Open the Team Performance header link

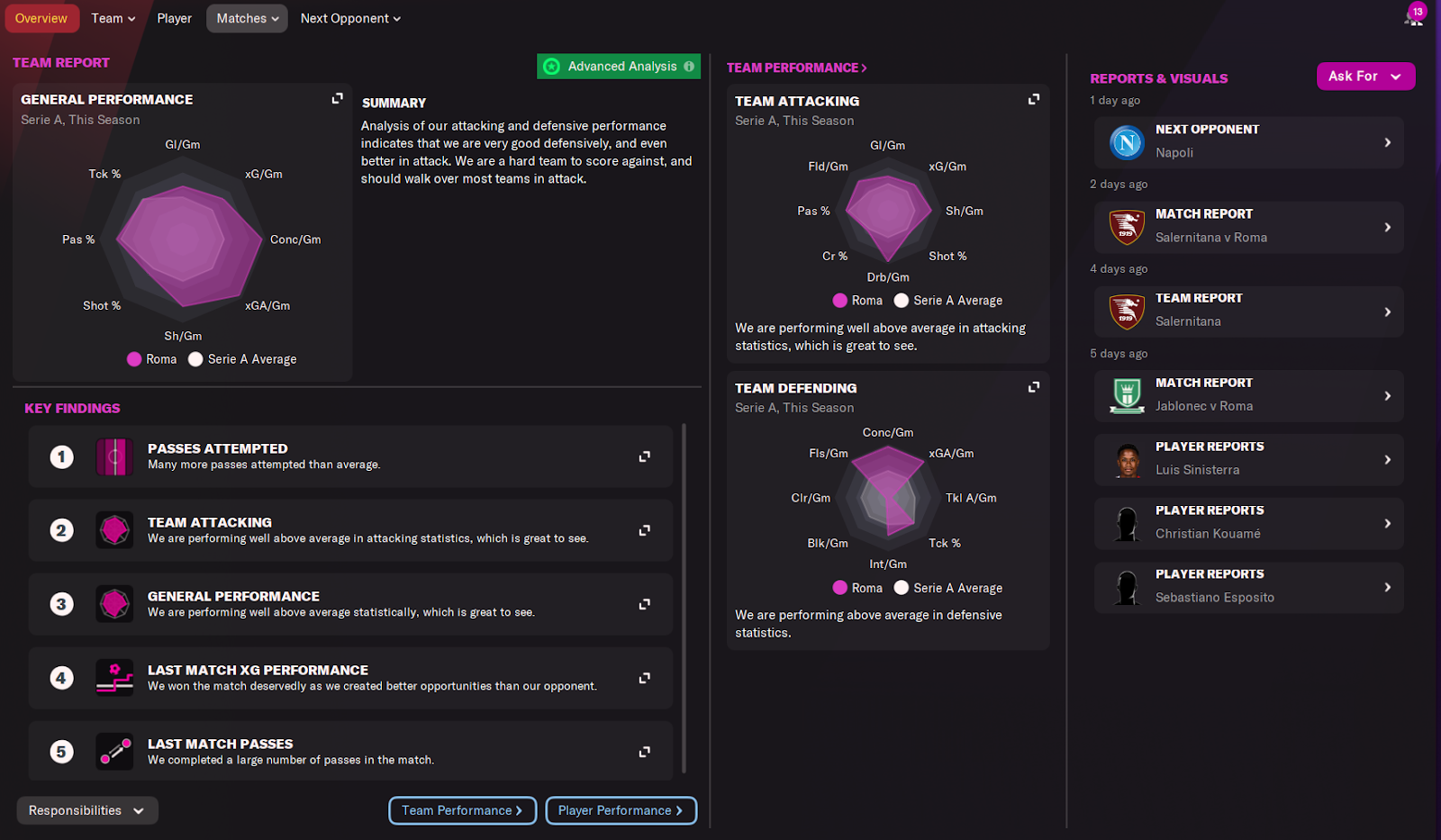[796, 68]
